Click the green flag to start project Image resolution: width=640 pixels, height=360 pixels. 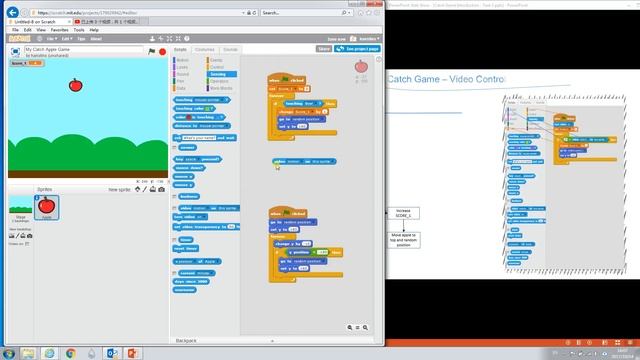click(x=152, y=51)
